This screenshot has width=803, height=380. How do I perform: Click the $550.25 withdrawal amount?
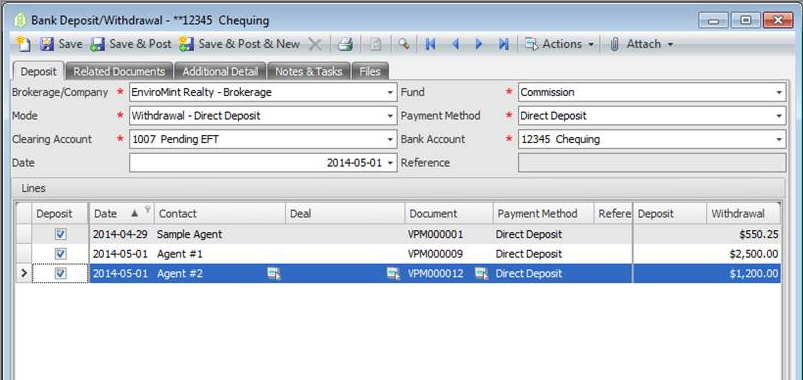pyautogui.click(x=759, y=235)
